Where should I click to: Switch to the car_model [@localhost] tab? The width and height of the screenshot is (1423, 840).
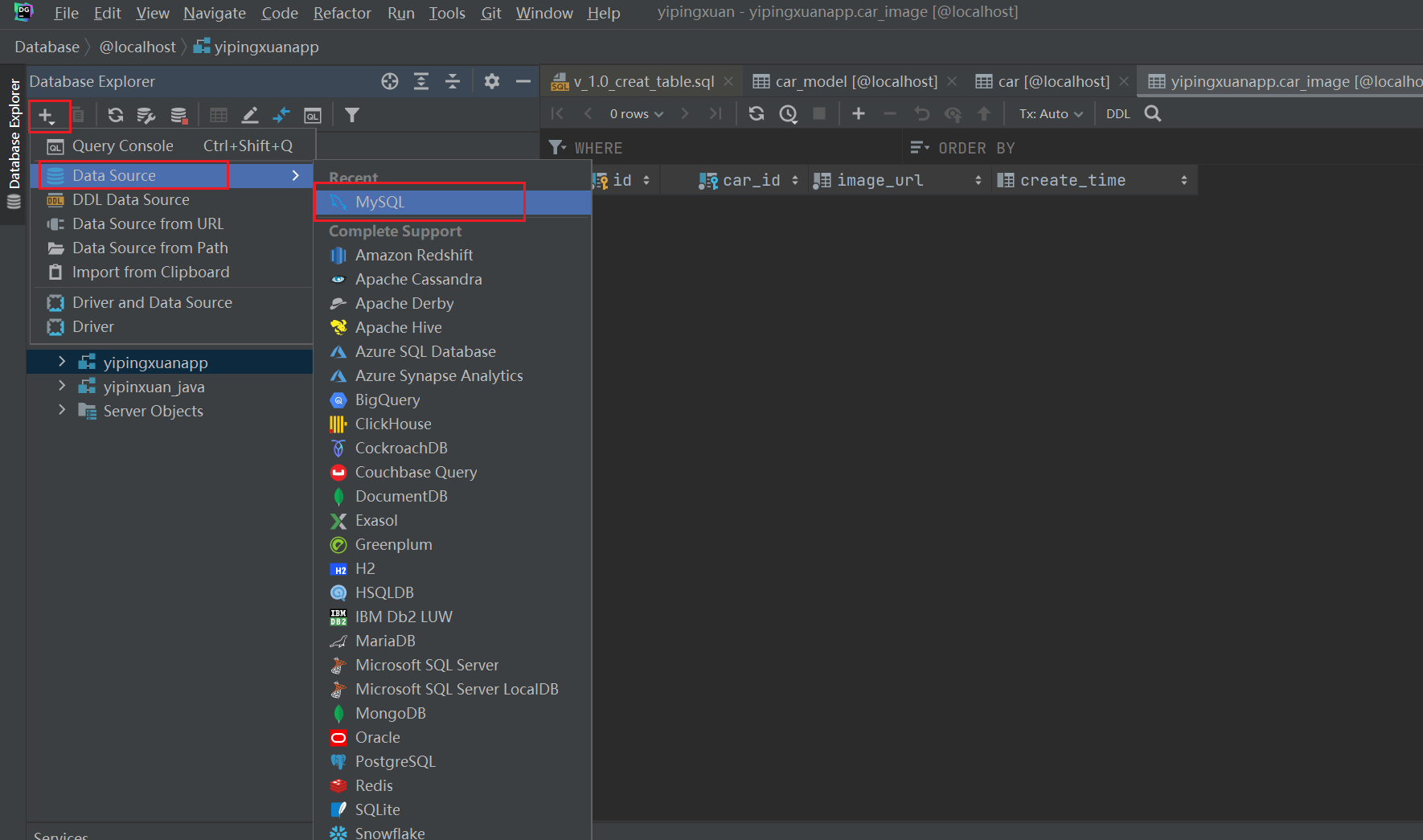(x=855, y=81)
